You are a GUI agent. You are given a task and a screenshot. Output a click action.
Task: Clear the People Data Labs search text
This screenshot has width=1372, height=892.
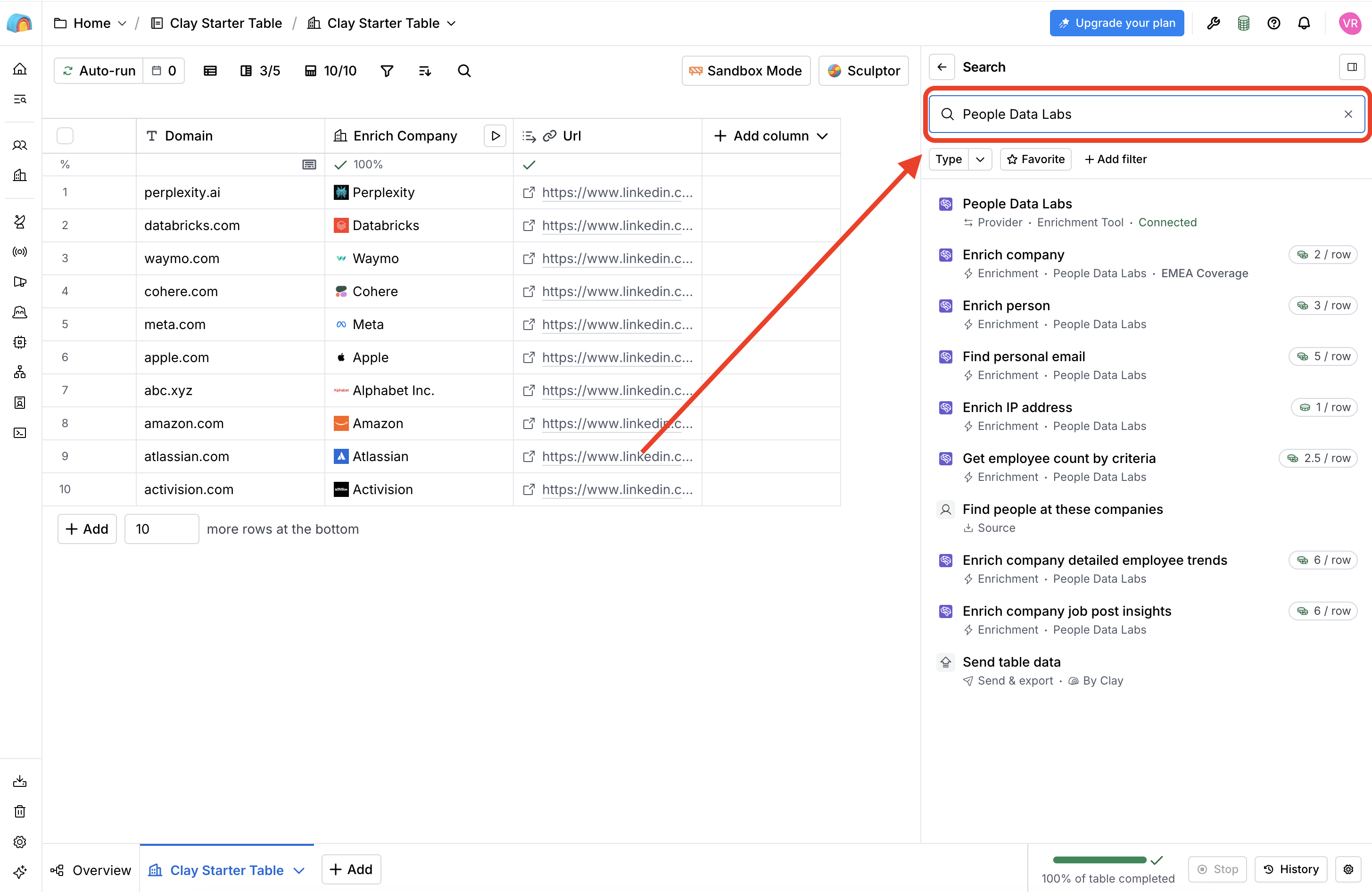pyautogui.click(x=1348, y=114)
